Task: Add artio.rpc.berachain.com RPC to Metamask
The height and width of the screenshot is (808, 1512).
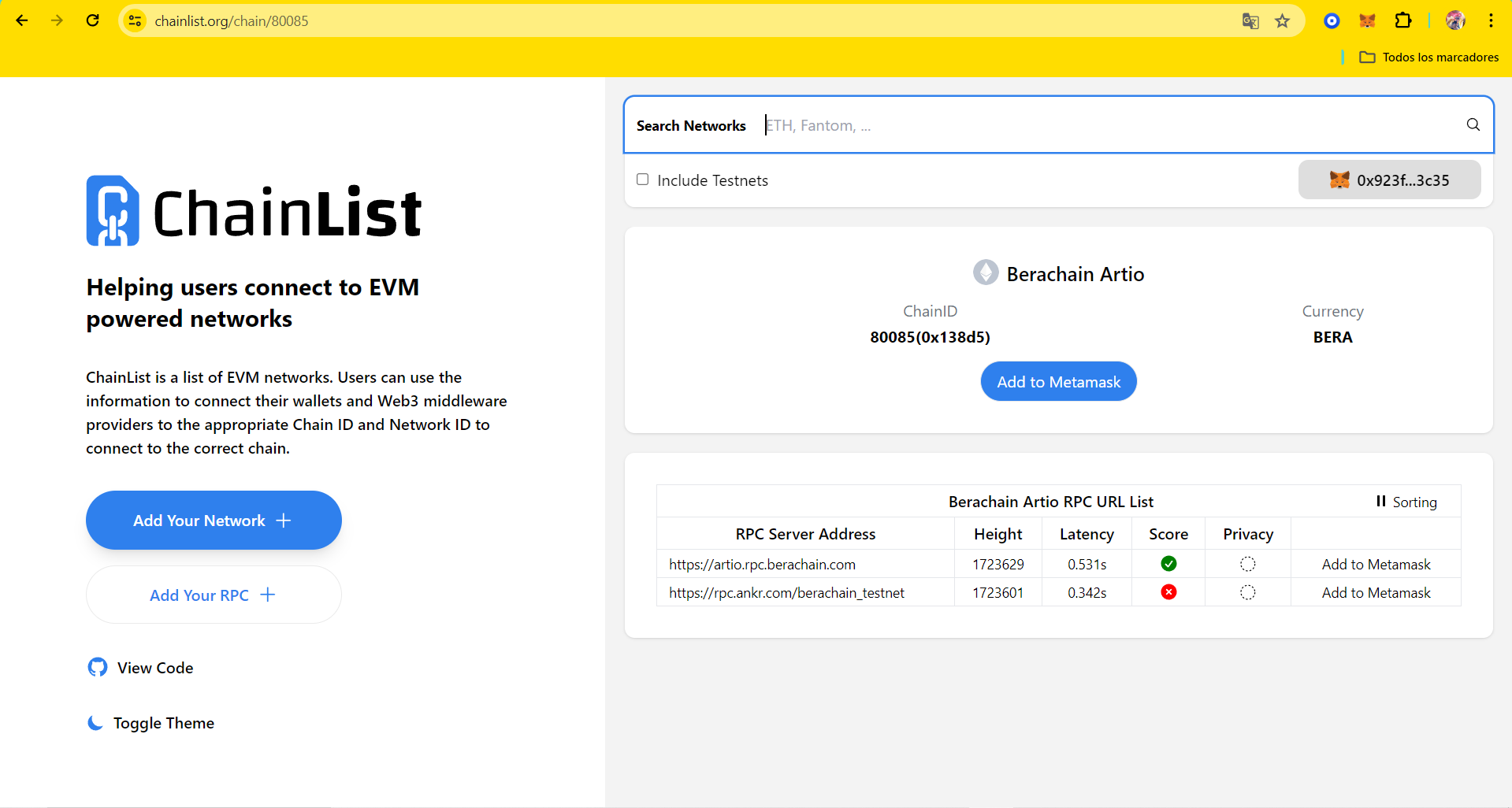Action: (x=1376, y=564)
